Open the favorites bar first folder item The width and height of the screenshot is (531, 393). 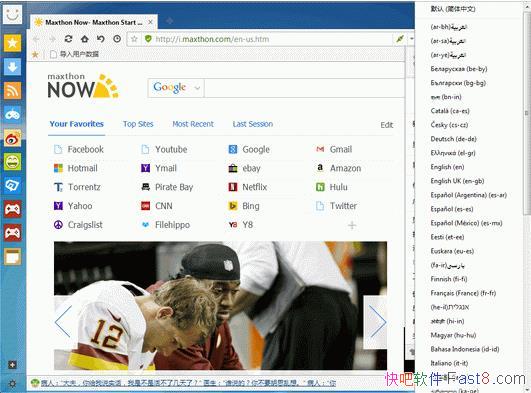pyautogui.click(x=75, y=54)
